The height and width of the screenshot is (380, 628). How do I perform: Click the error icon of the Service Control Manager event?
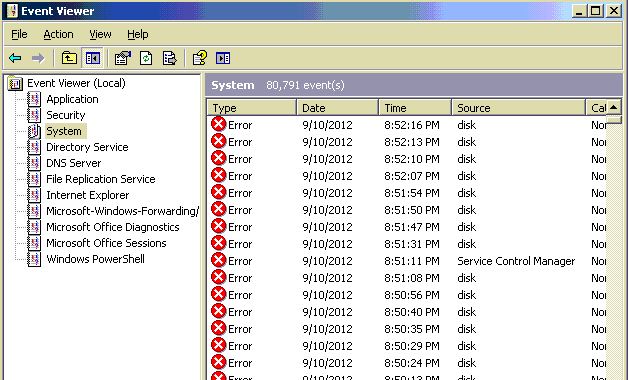219,261
